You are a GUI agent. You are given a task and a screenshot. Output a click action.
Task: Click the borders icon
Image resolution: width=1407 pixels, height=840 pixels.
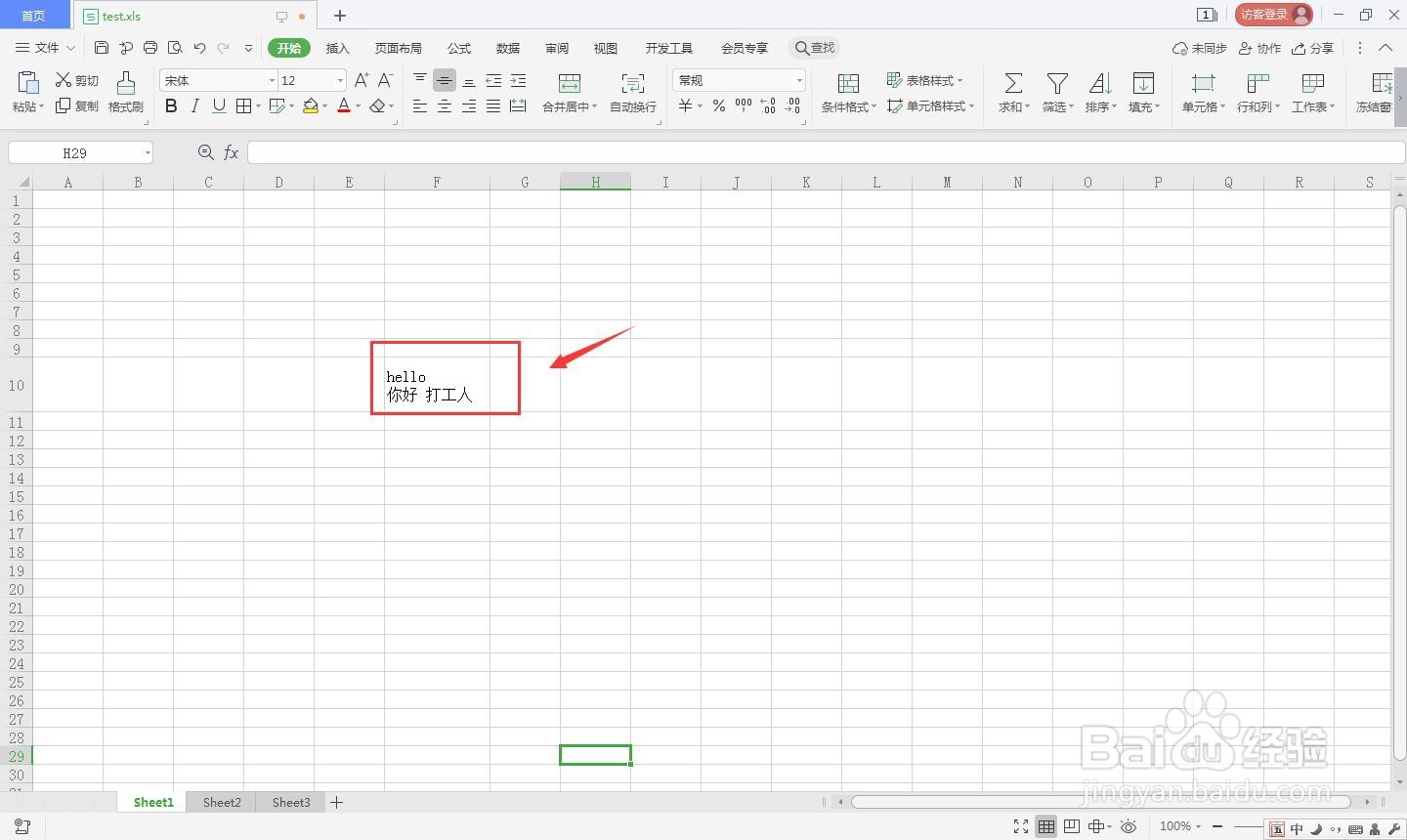244,105
